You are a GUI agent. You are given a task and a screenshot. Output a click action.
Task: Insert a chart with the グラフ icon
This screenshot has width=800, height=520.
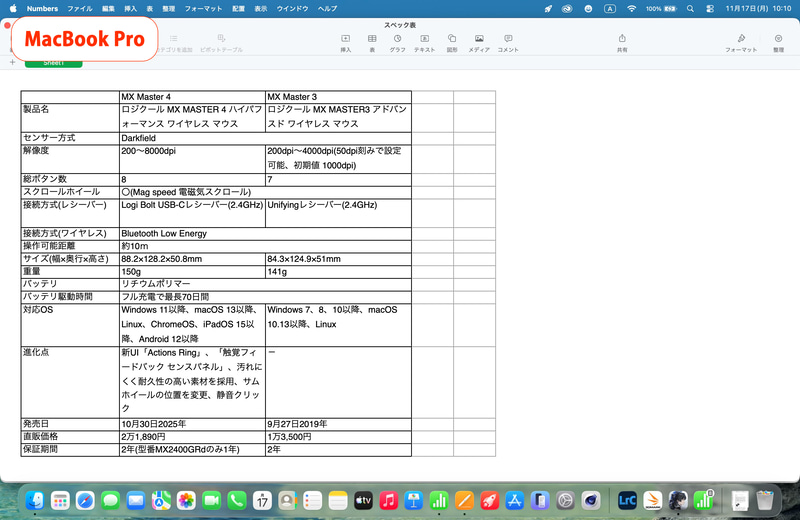397,43
